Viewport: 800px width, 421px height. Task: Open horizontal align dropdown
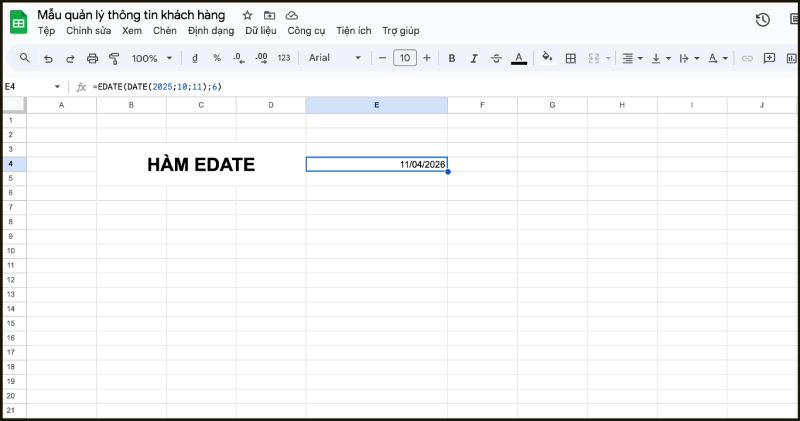633,59
